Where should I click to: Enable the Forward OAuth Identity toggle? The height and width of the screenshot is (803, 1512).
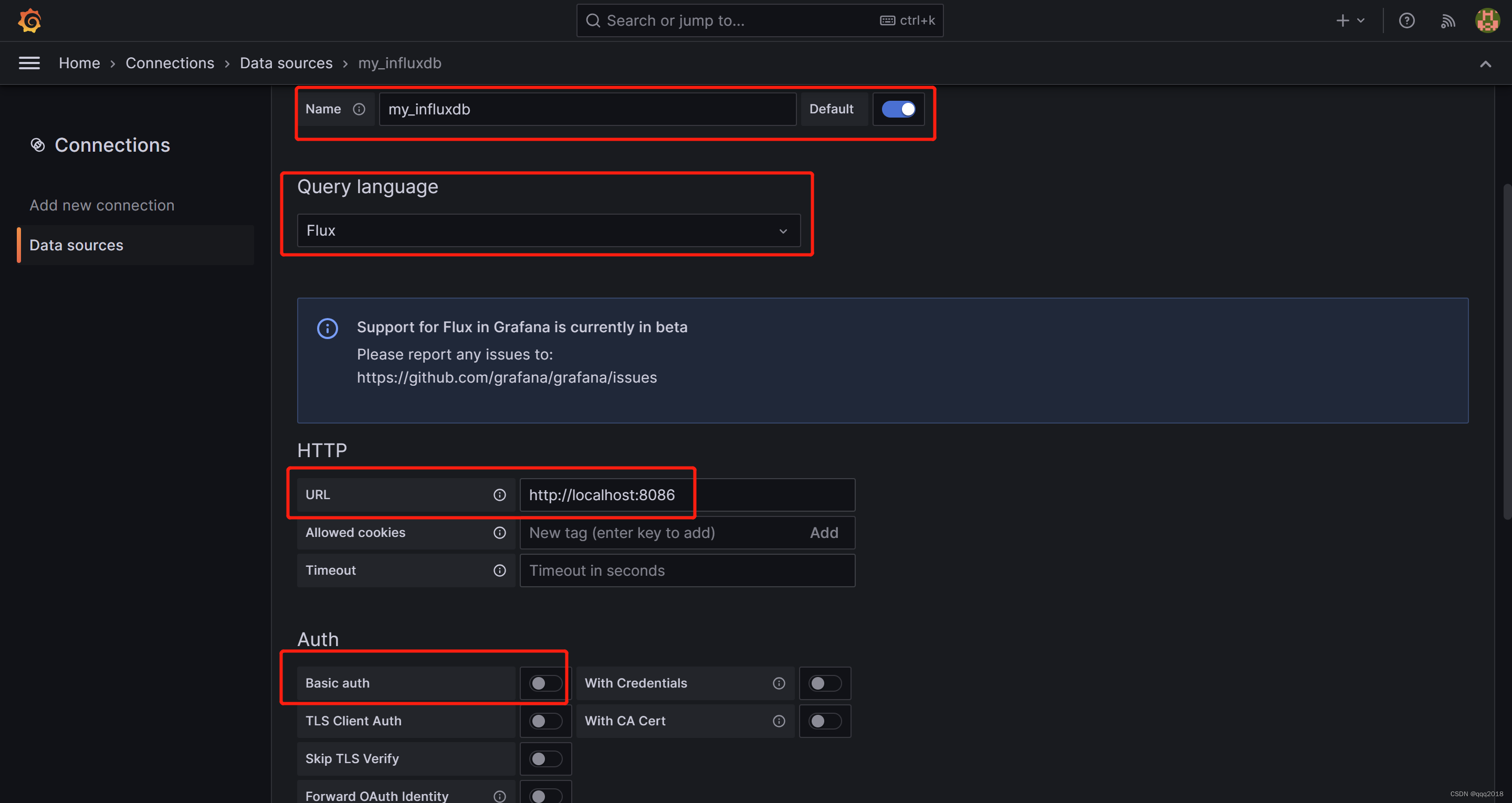pyautogui.click(x=545, y=796)
